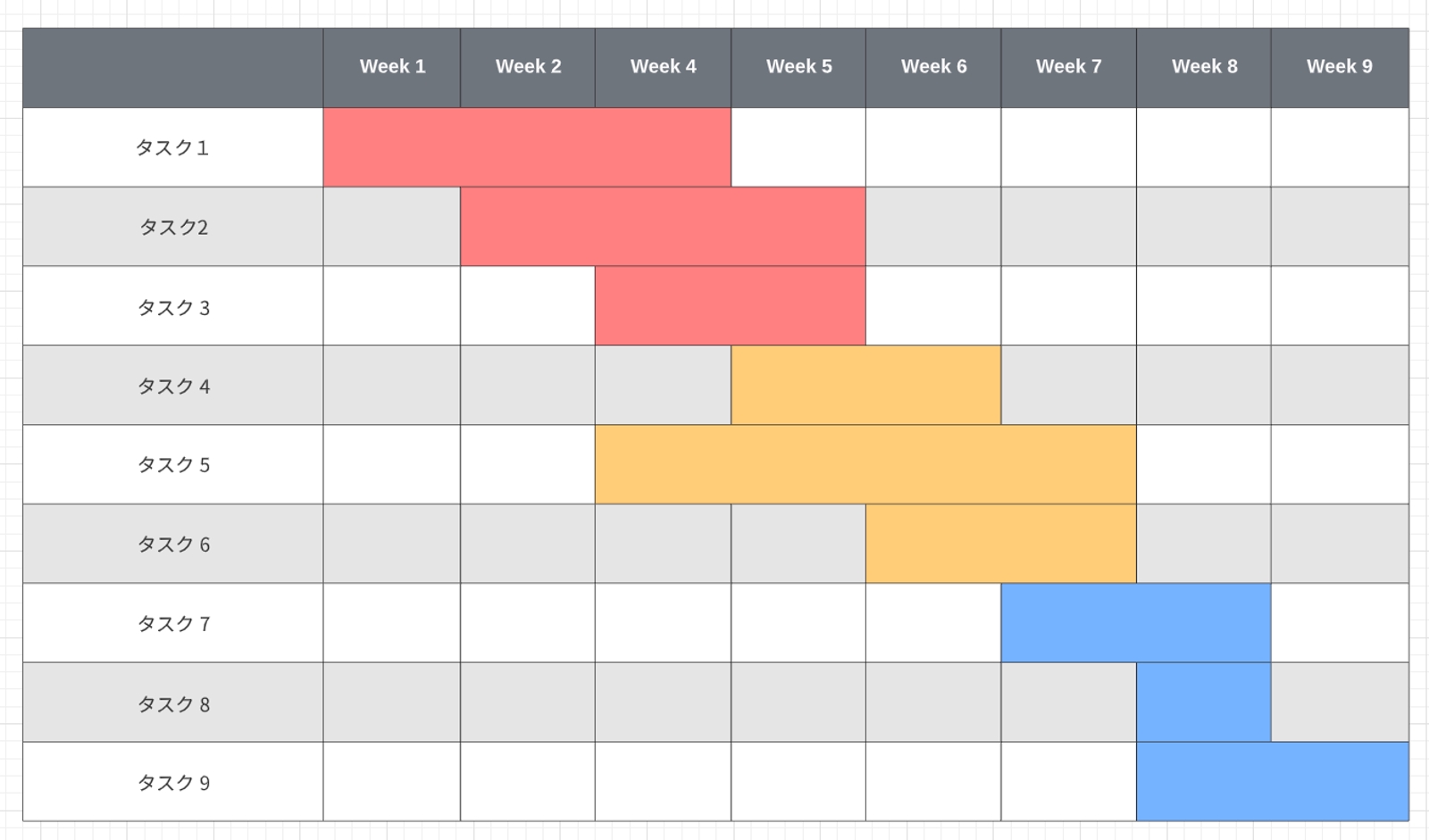Click the タスク2 row label
Screen dimensions: 1429x840
173,227
